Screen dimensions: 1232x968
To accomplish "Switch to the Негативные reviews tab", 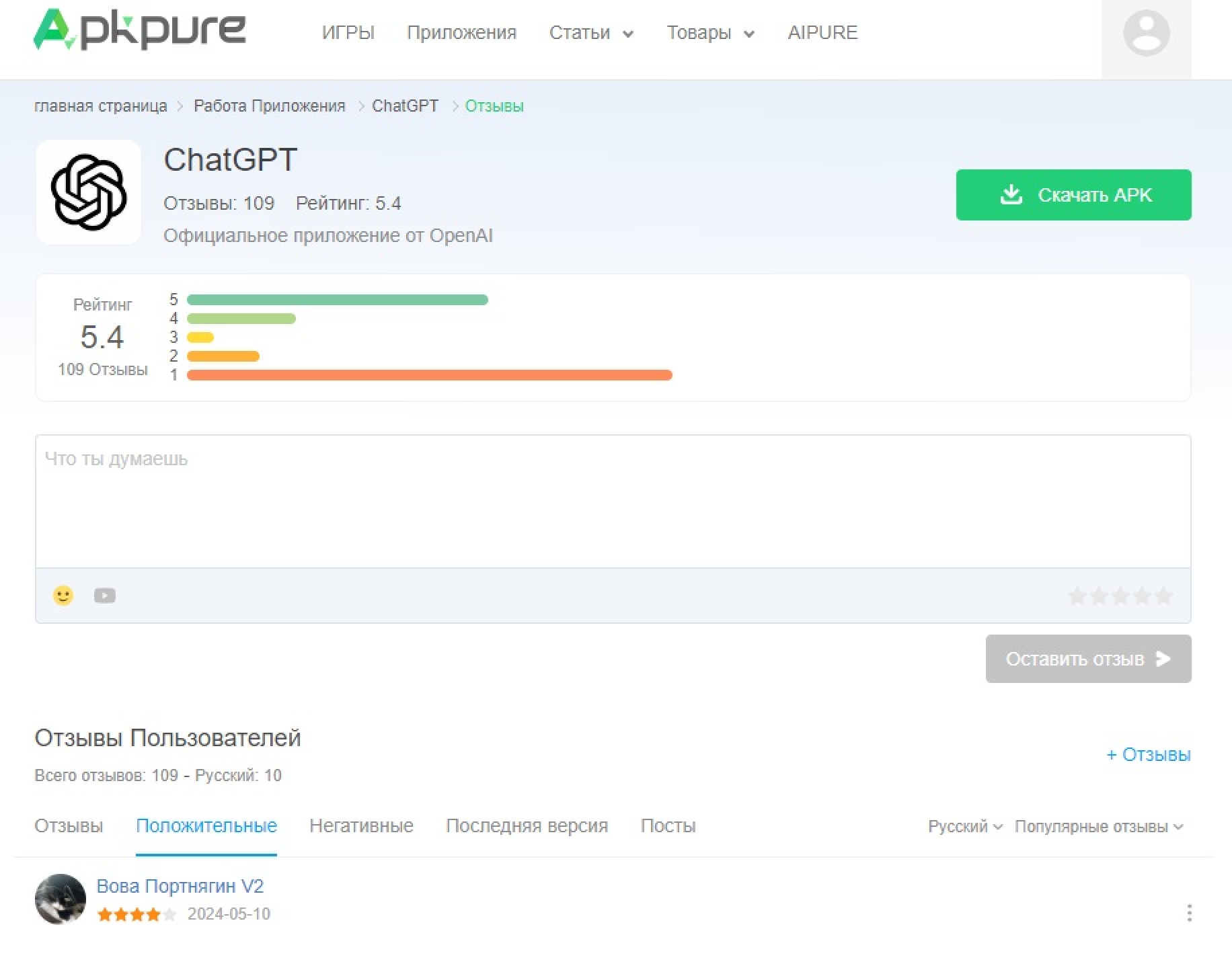I will 361,825.
